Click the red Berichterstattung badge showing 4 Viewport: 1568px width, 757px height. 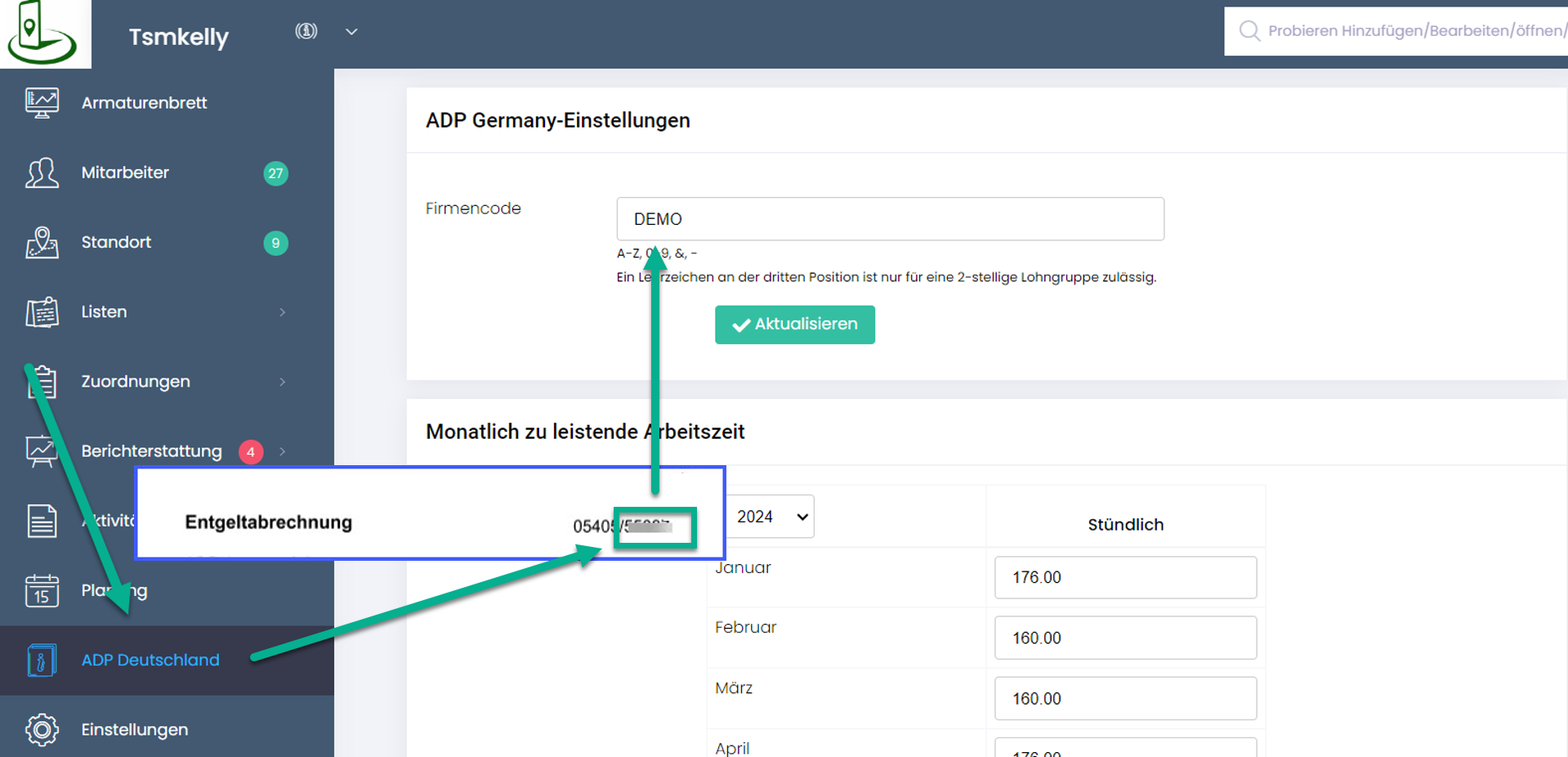(x=251, y=452)
